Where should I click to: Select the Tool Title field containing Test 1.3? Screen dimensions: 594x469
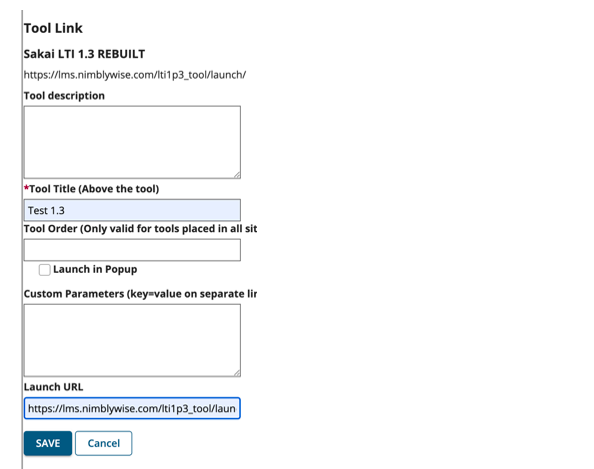coord(132,210)
